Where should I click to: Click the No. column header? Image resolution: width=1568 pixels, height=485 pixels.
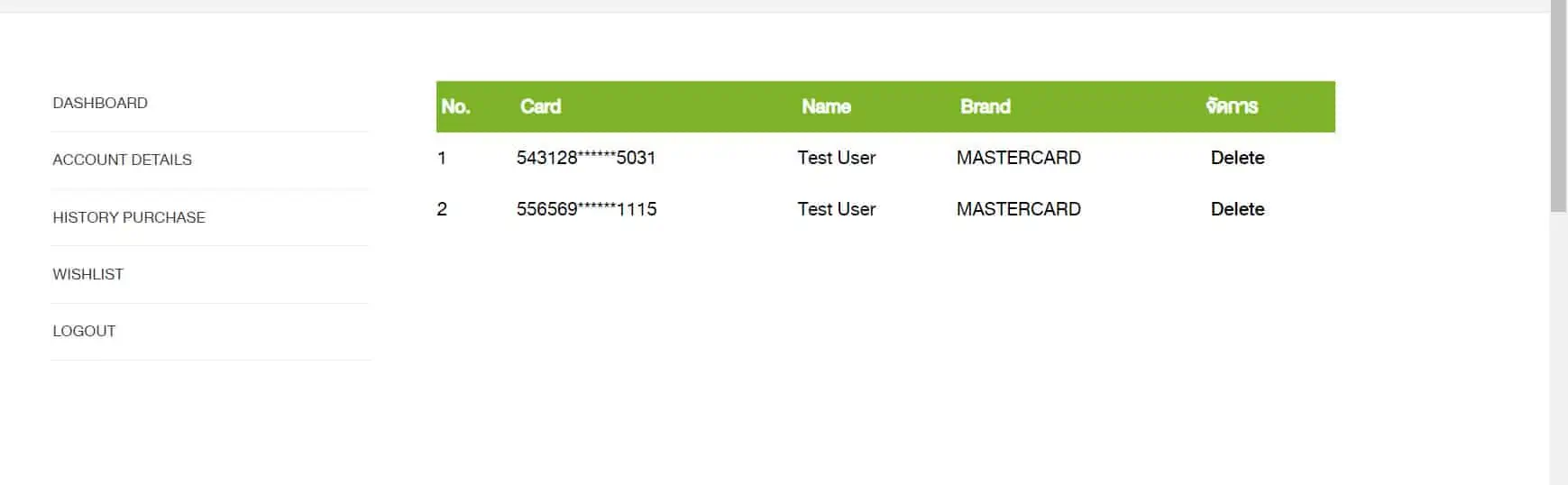[x=455, y=106]
